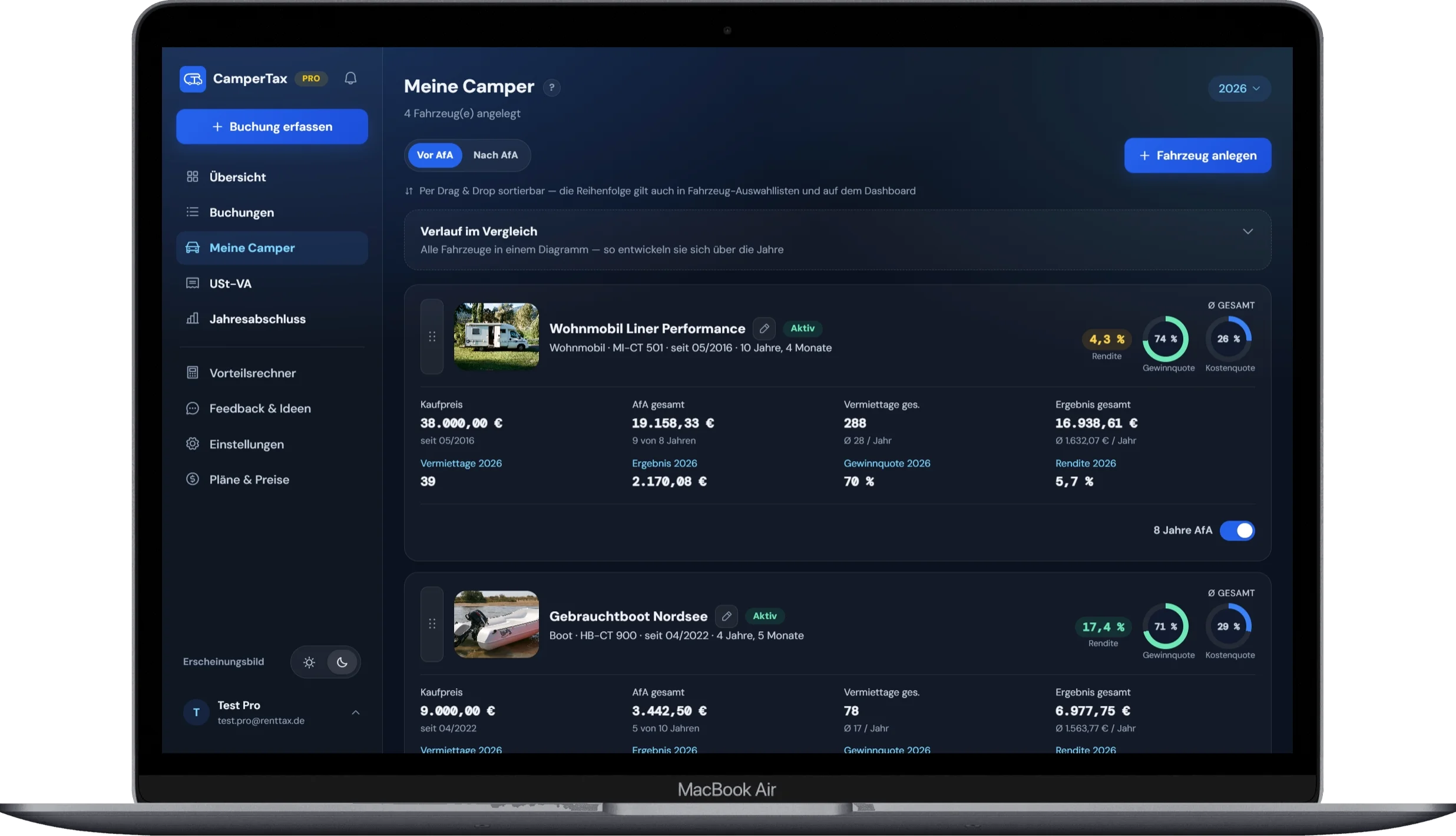The image size is (1456, 836).
Task: Open the help question mark beside Meine Camper
Action: (x=551, y=87)
